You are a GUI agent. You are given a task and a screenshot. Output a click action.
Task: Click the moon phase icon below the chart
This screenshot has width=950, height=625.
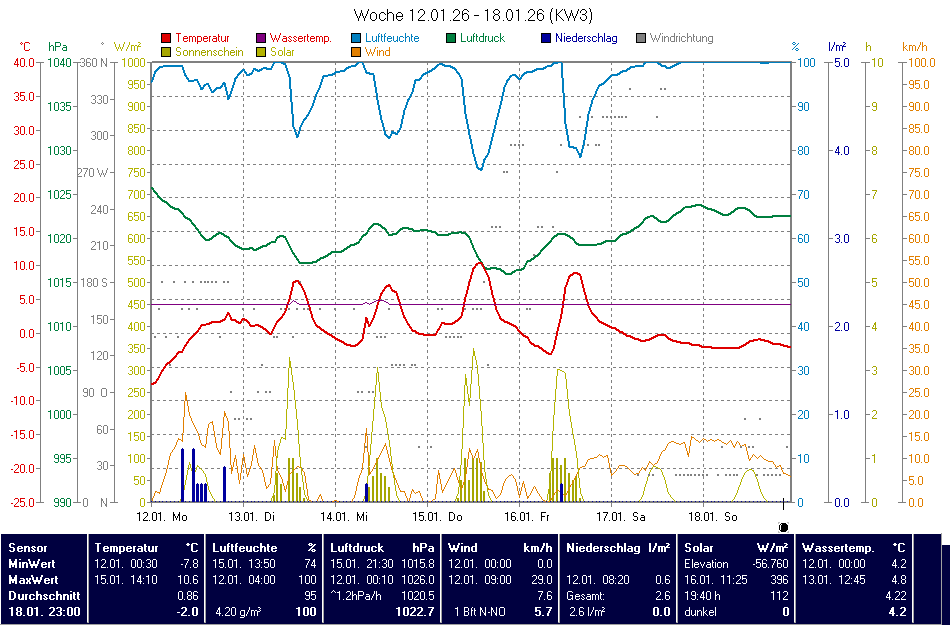[x=783, y=527]
